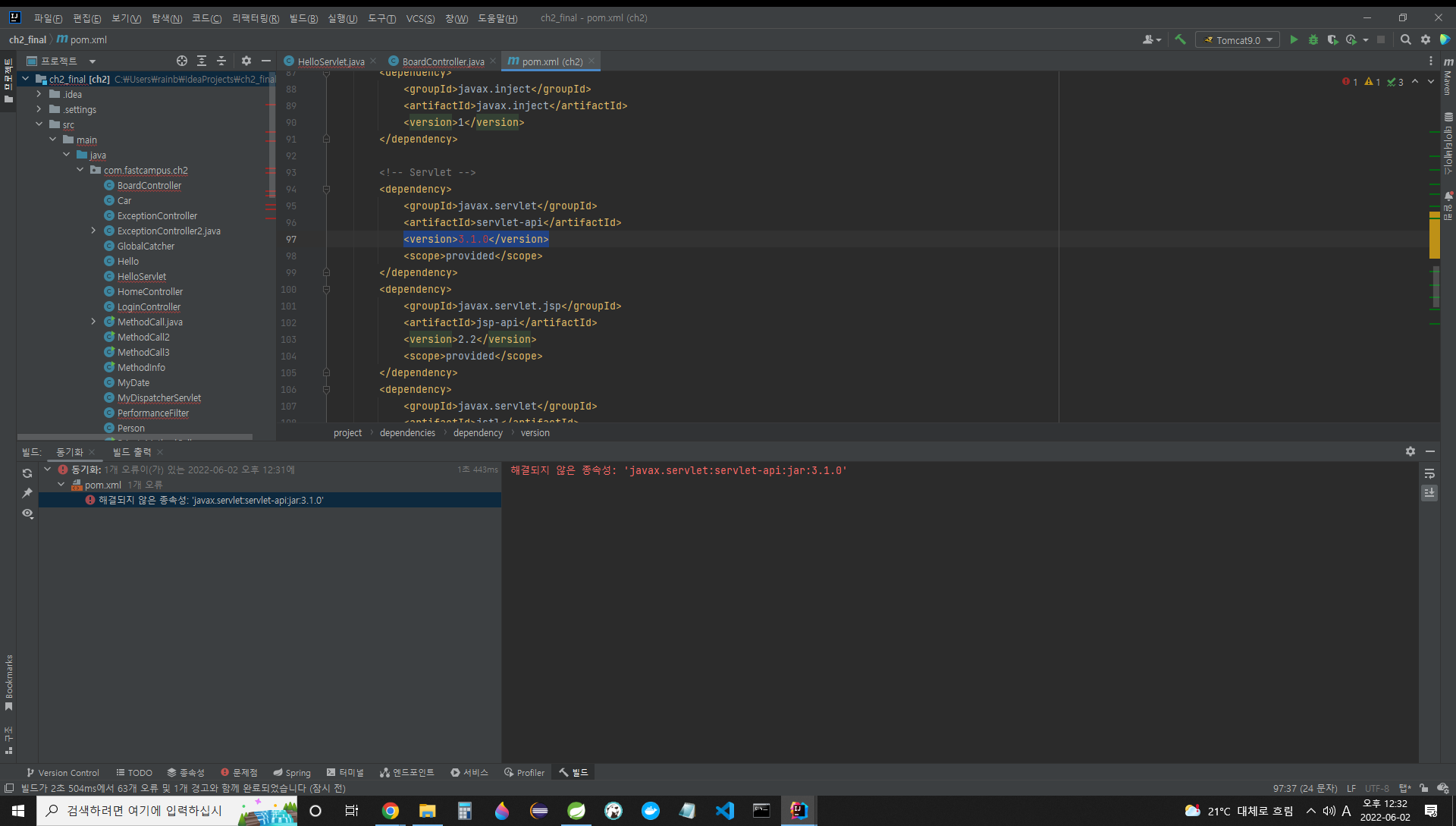The width and height of the screenshot is (1456, 826).
Task: Select the locate-in-project target icon
Action: (182, 61)
